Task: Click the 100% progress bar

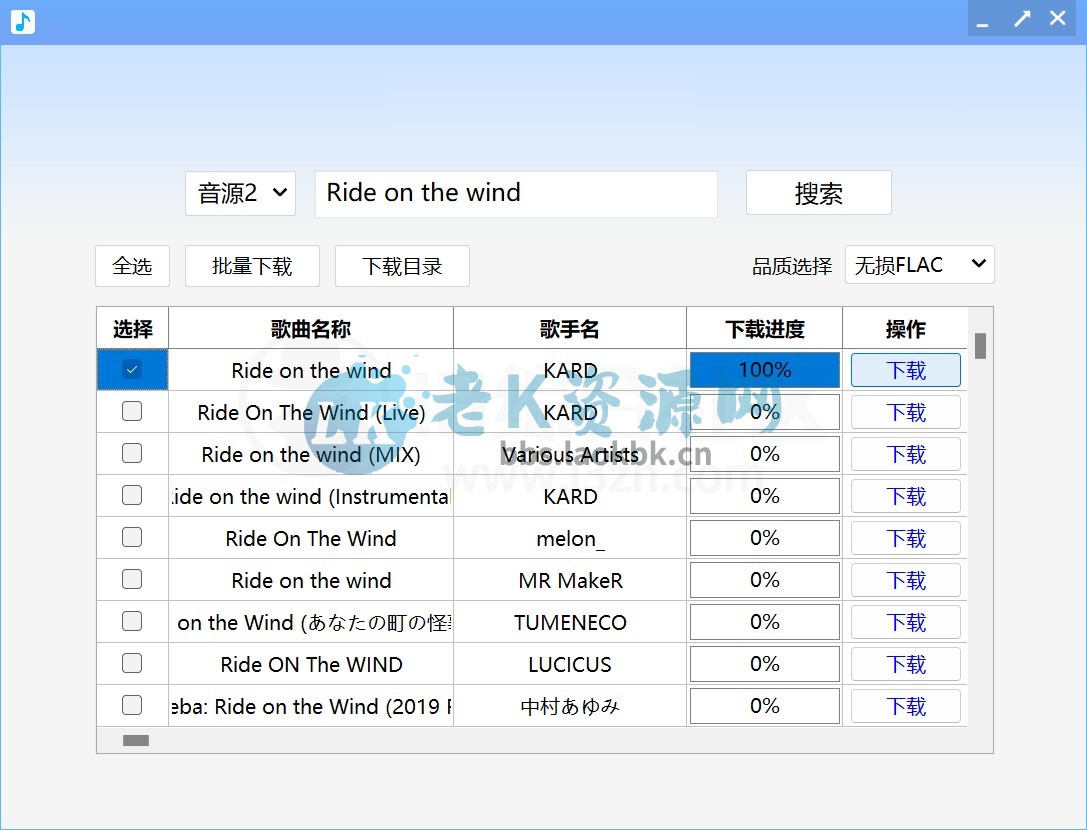Action: coord(765,370)
